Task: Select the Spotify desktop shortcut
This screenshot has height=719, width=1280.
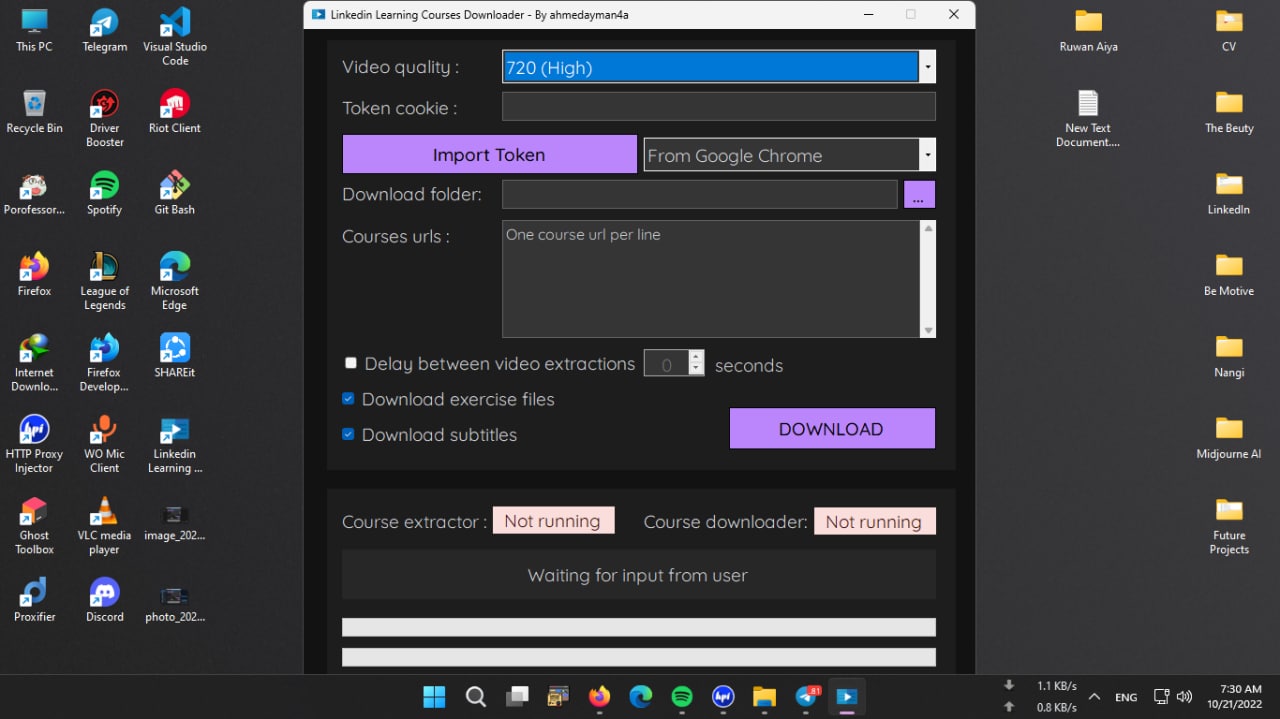Action: [x=104, y=193]
